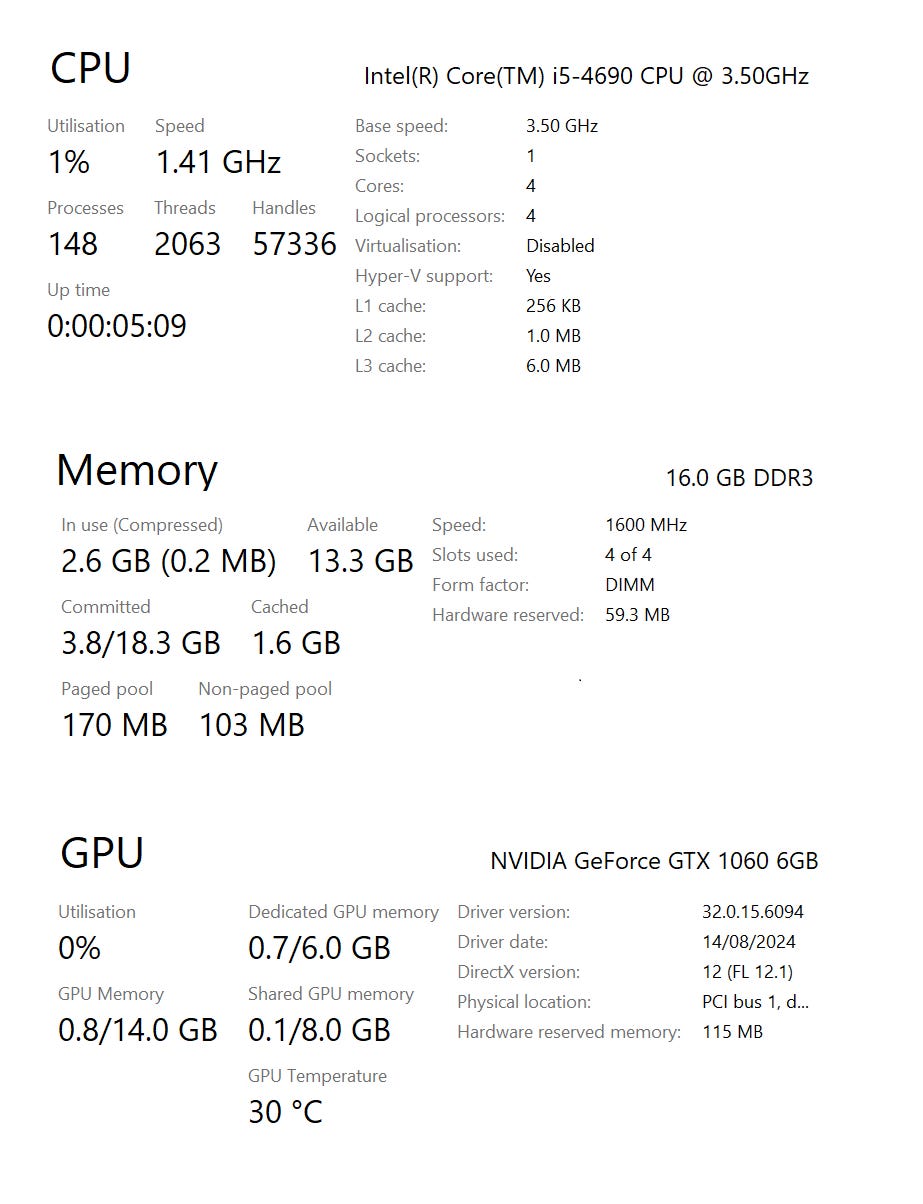
Task: Click the Slots used 4 of 4 value
Action: (629, 555)
